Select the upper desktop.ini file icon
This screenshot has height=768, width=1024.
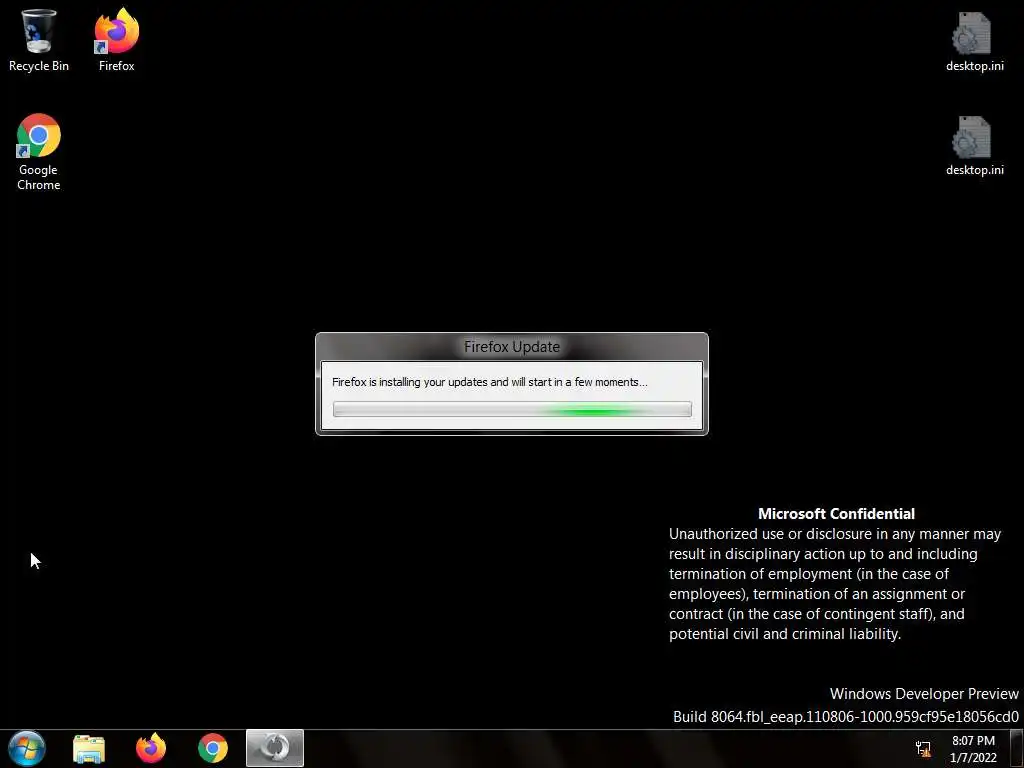pos(974,40)
